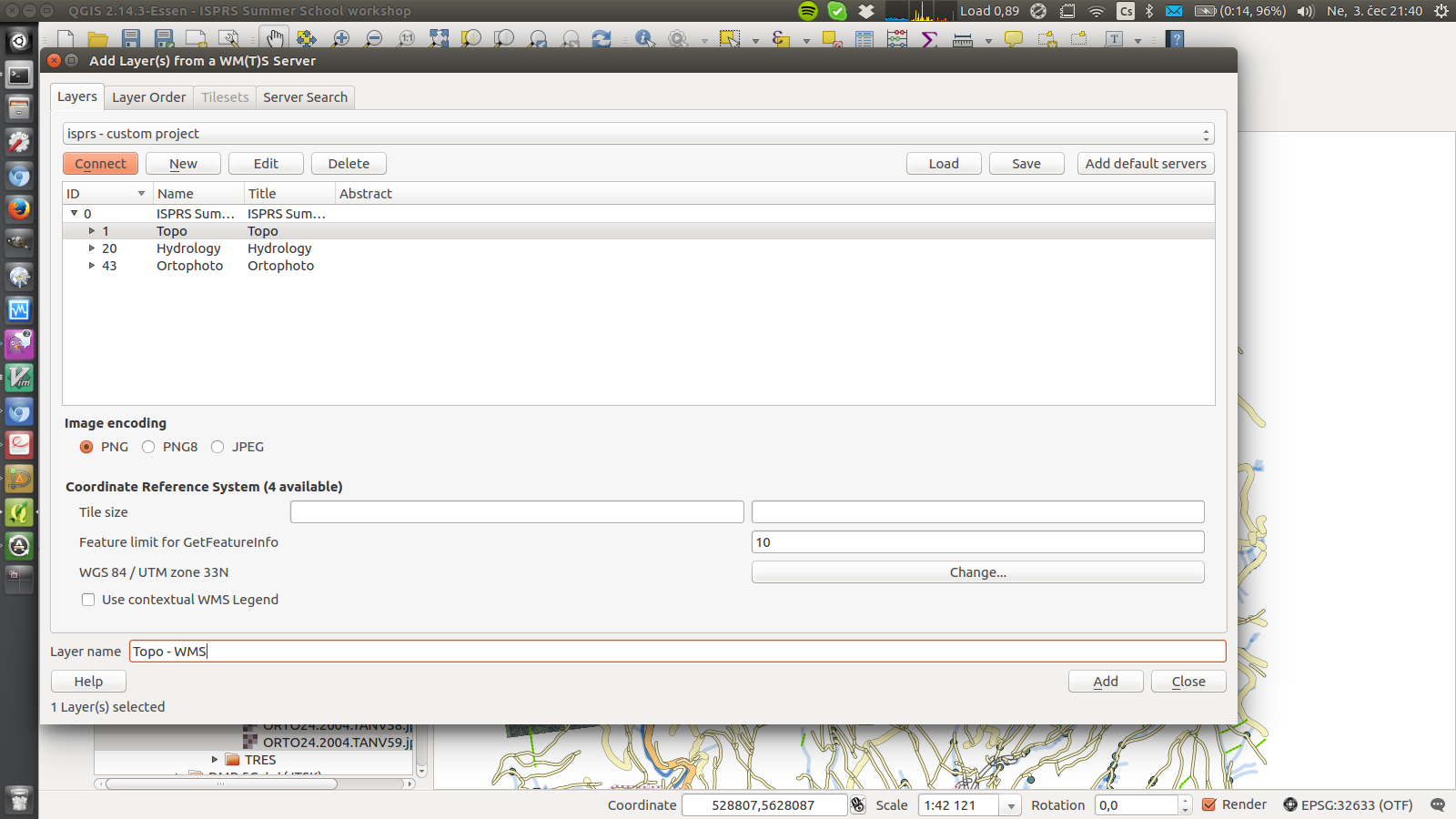Toggle extents display button beside coordinate field
The image size is (1456, 819).
coord(857,804)
